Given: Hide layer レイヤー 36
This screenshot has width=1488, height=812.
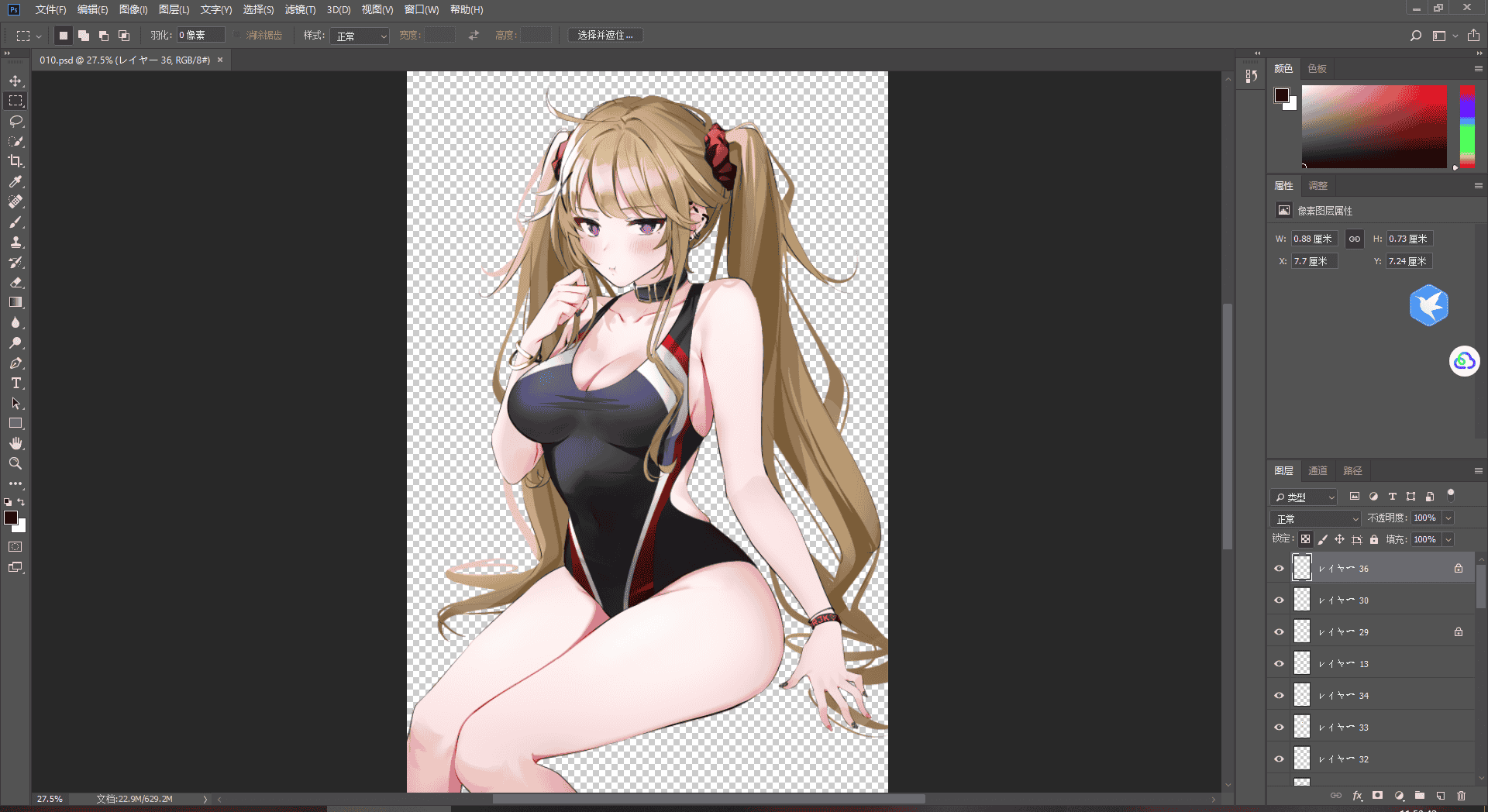Looking at the screenshot, I should point(1279,569).
